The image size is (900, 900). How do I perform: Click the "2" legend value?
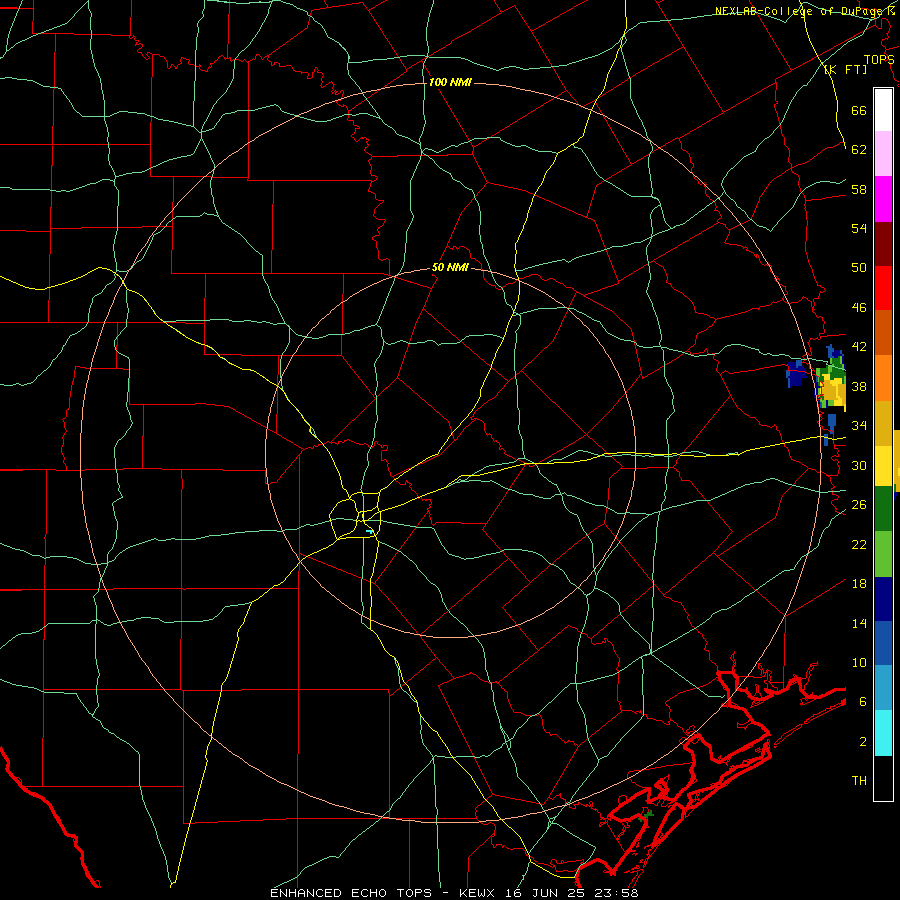point(863,742)
